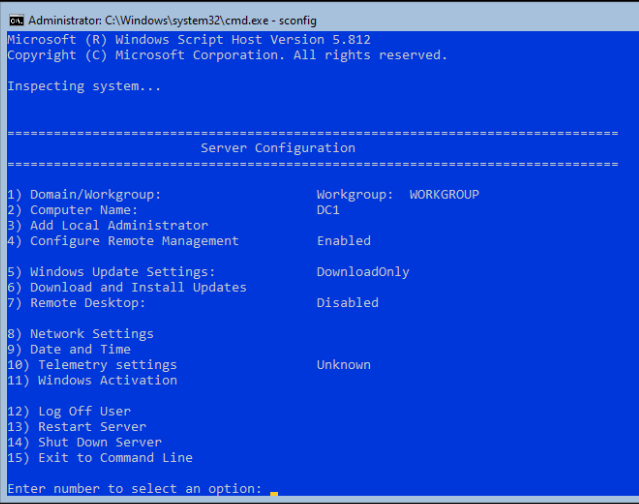Screen dimensions: 639x504
Task: Click the 'Log Off User' option
Action: (69, 411)
